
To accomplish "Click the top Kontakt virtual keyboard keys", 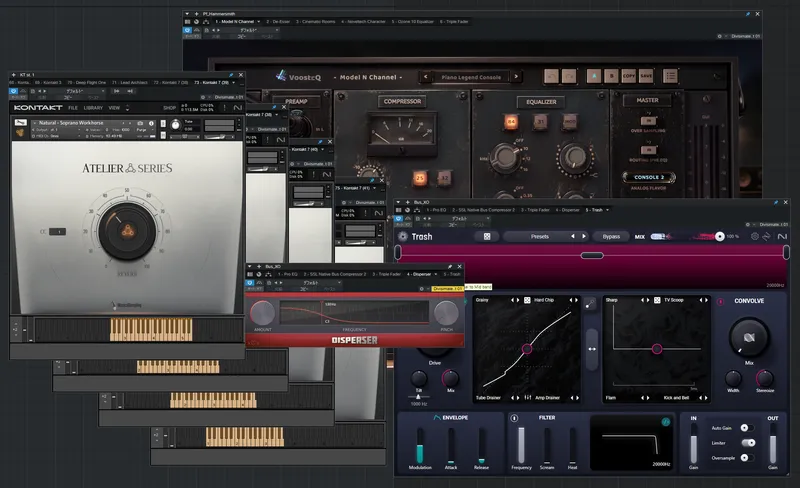I will click(x=151, y=330).
